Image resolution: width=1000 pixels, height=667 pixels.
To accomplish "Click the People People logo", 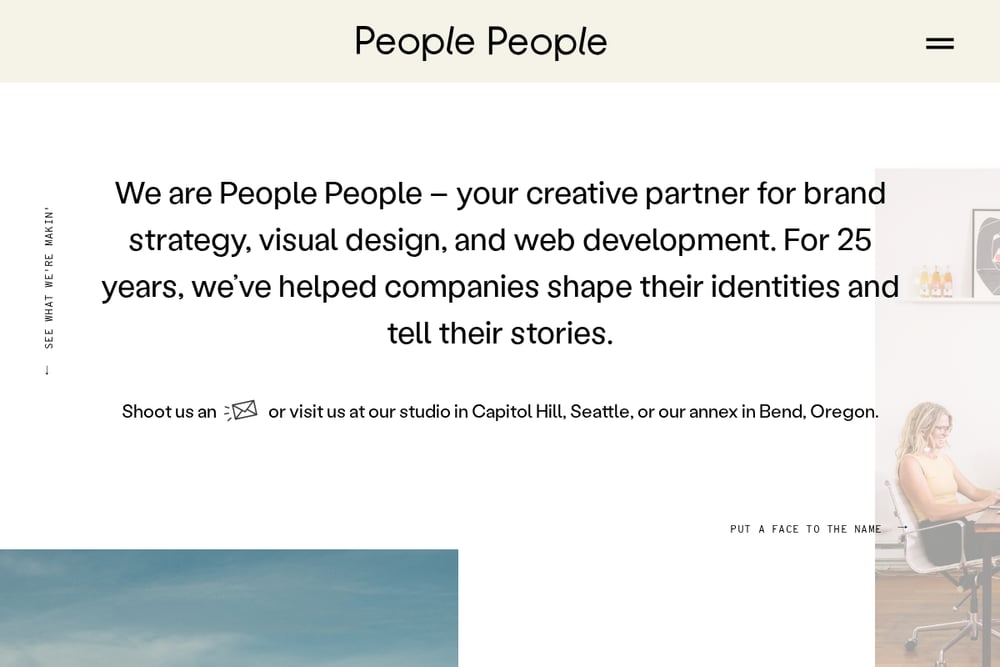I will click(481, 42).
